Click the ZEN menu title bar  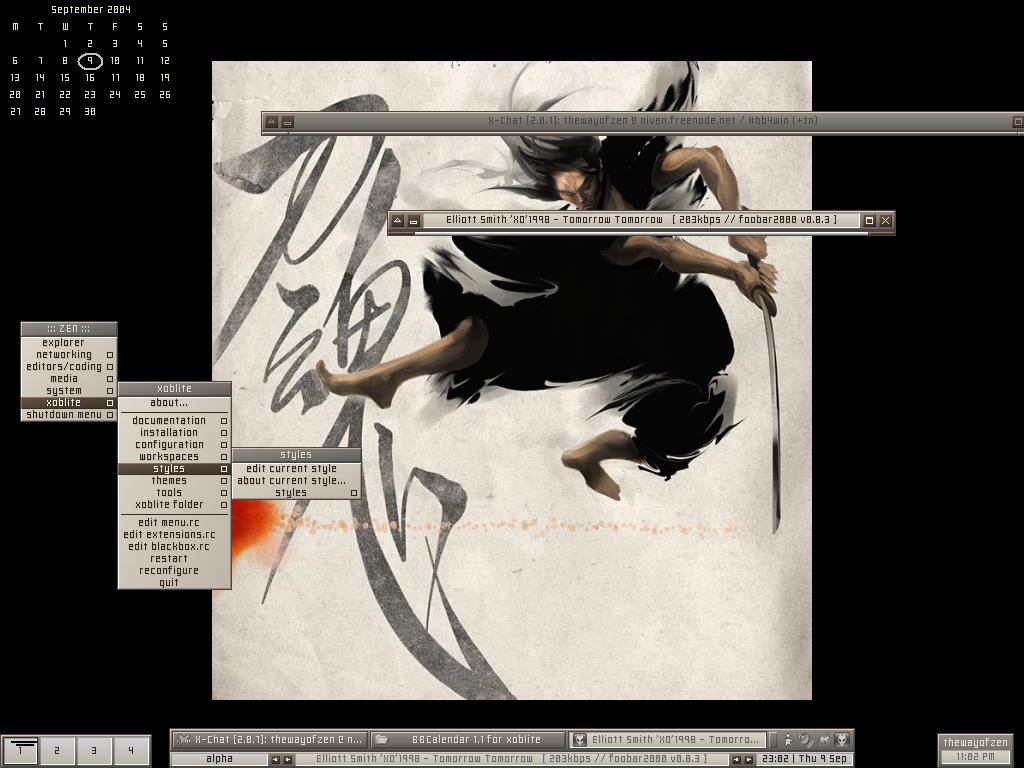pyautogui.click(x=69, y=328)
